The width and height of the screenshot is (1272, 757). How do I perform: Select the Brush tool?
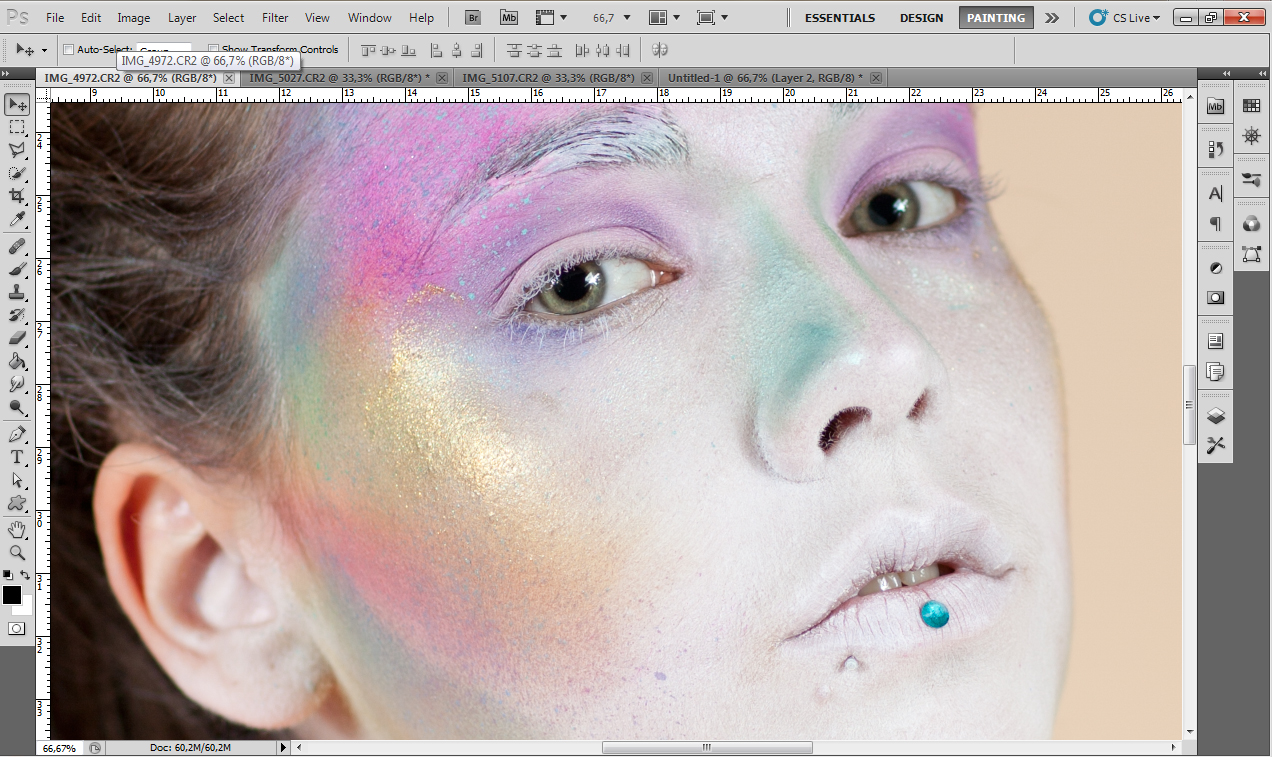pyautogui.click(x=17, y=269)
